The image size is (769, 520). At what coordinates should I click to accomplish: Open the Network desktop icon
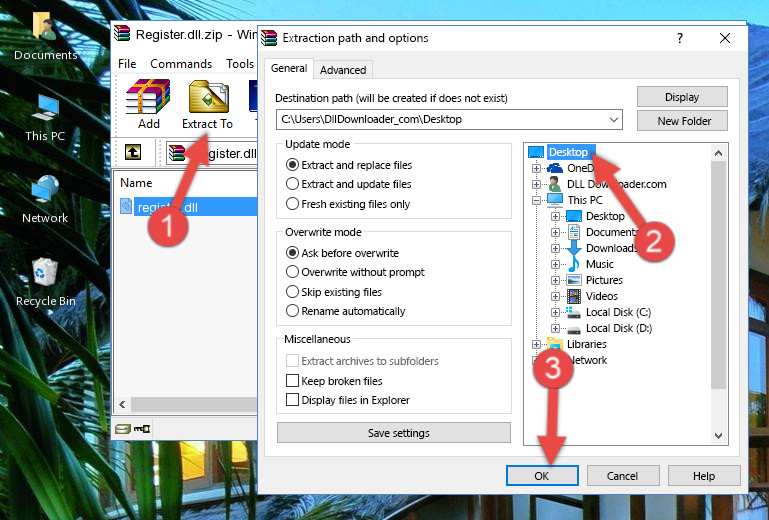tap(44, 198)
